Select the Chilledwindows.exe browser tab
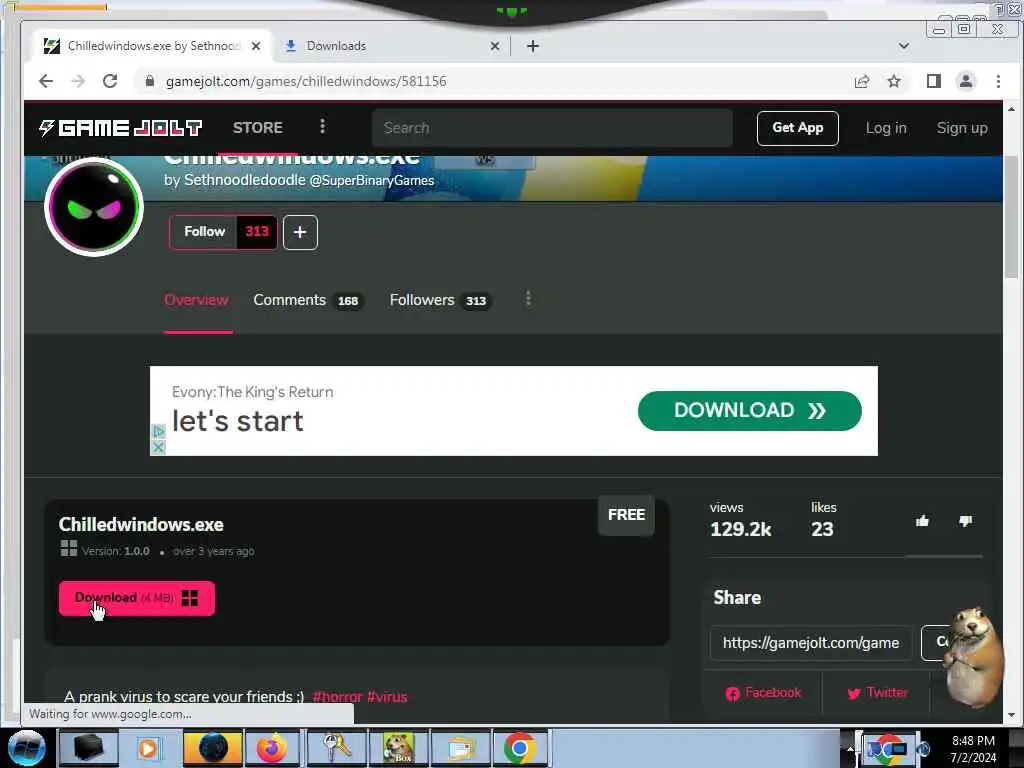The image size is (1024, 768). (x=152, y=46)
